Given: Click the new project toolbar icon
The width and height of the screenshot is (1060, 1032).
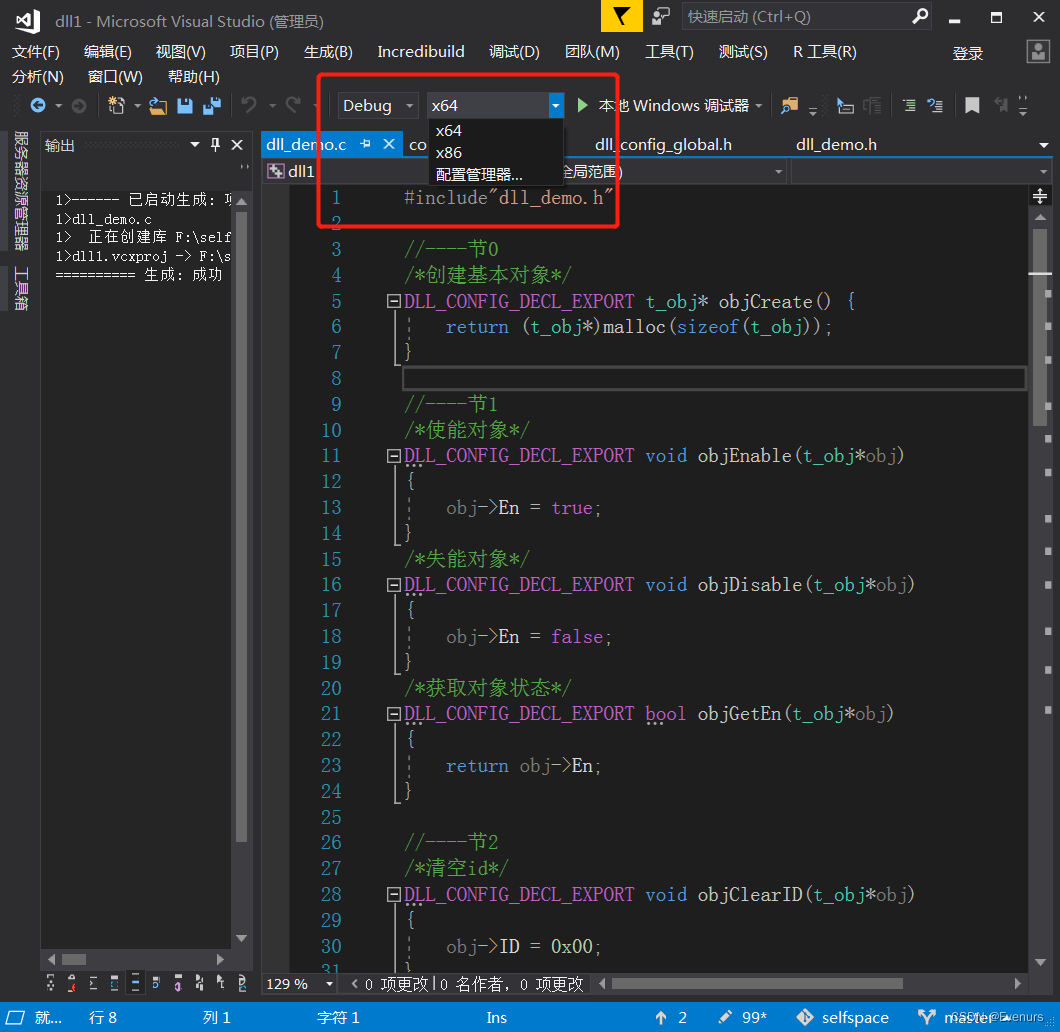Looking at the screenshot, I should click(116, 105).
